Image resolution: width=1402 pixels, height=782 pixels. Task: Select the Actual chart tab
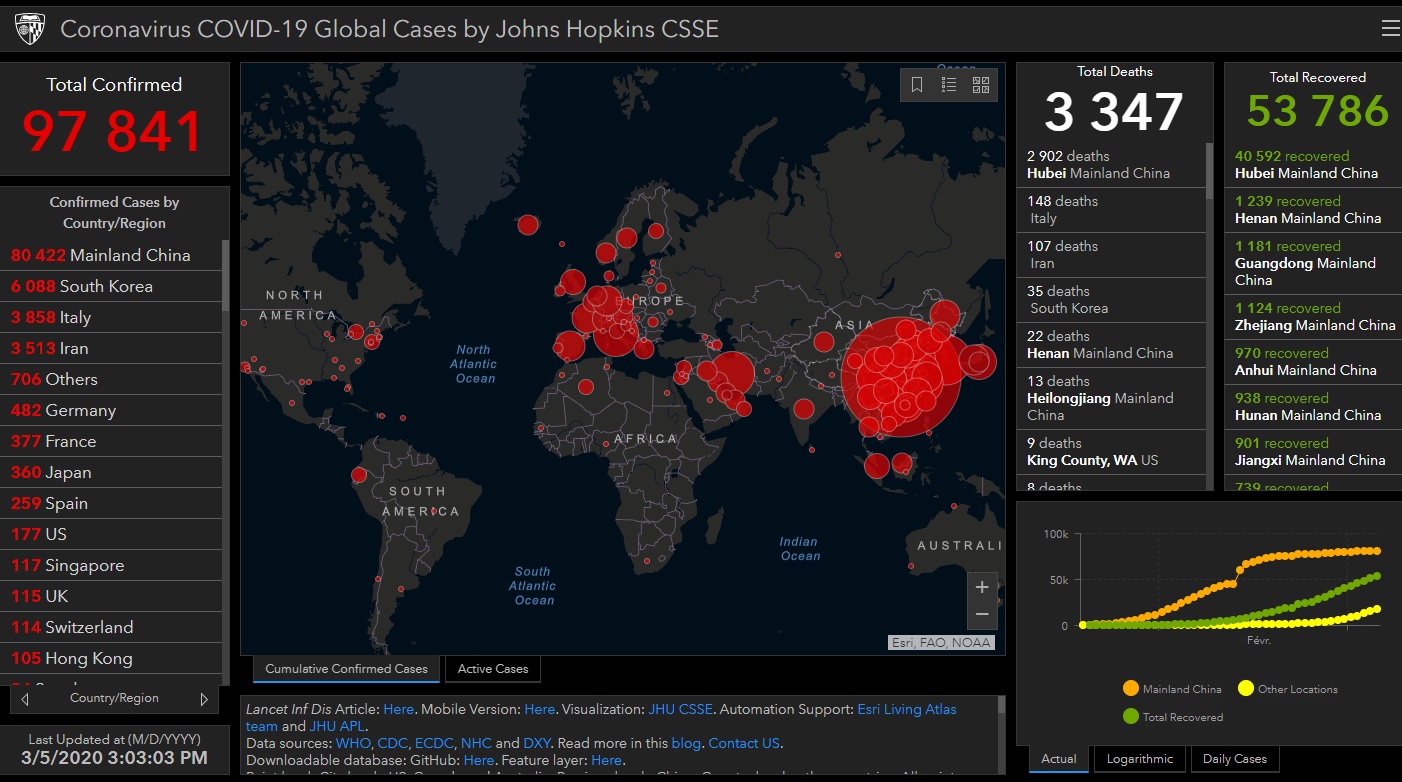pyautogui.click(x=1059, y=759)
